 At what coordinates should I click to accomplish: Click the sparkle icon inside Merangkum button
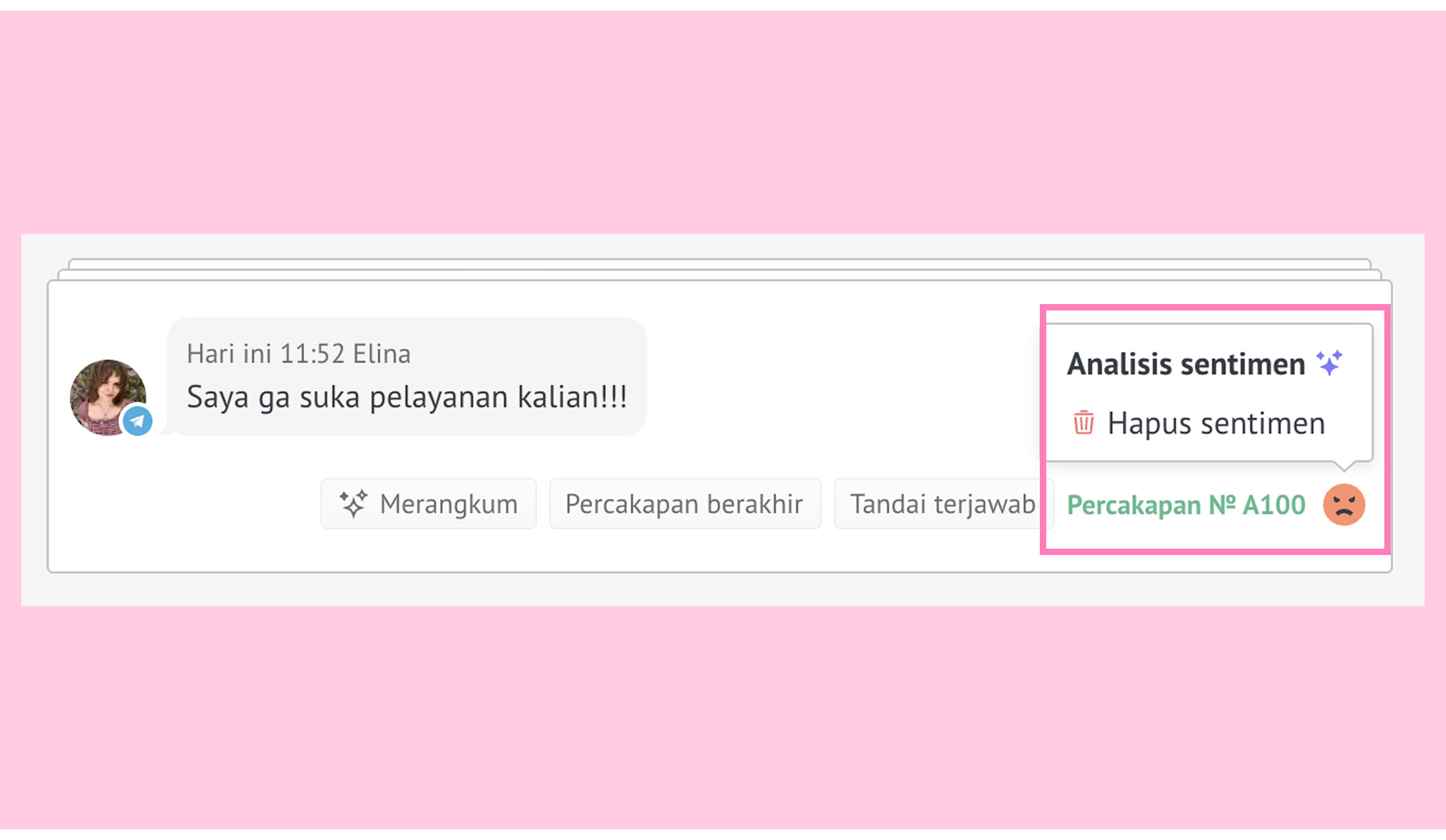tap(354, 504)
